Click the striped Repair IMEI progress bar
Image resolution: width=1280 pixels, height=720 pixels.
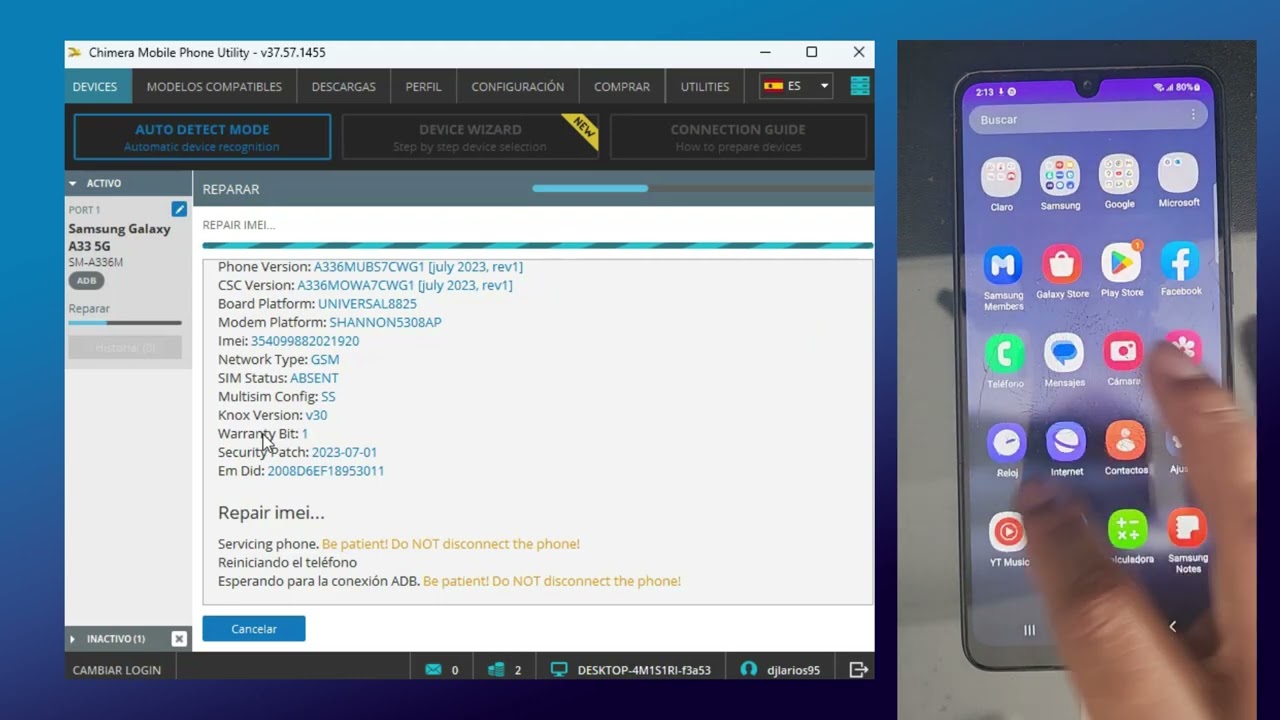point(538,245)
